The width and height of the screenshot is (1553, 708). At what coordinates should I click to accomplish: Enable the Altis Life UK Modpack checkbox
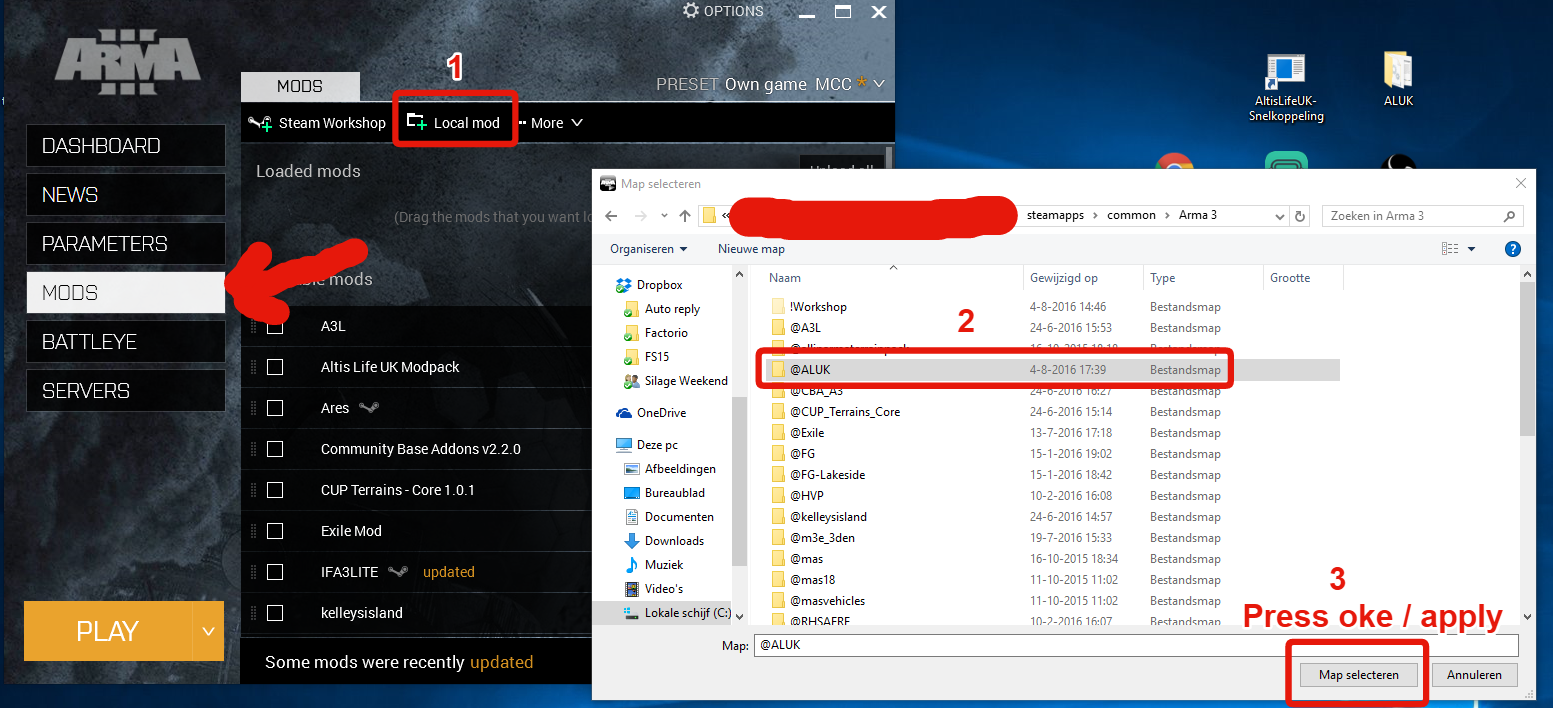click(275, 367)
